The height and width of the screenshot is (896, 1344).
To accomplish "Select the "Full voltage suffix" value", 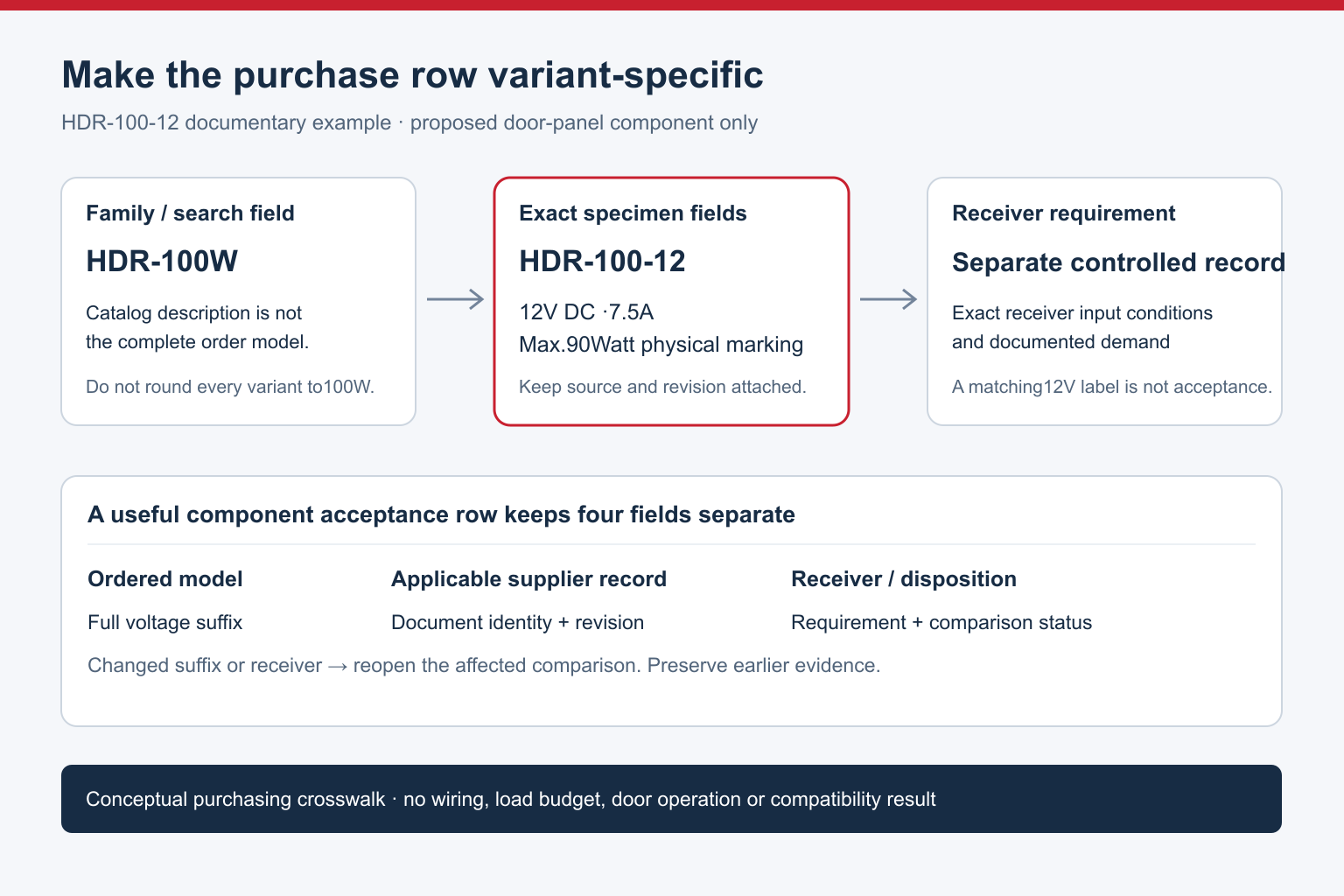I will click(x=164, y=623).
